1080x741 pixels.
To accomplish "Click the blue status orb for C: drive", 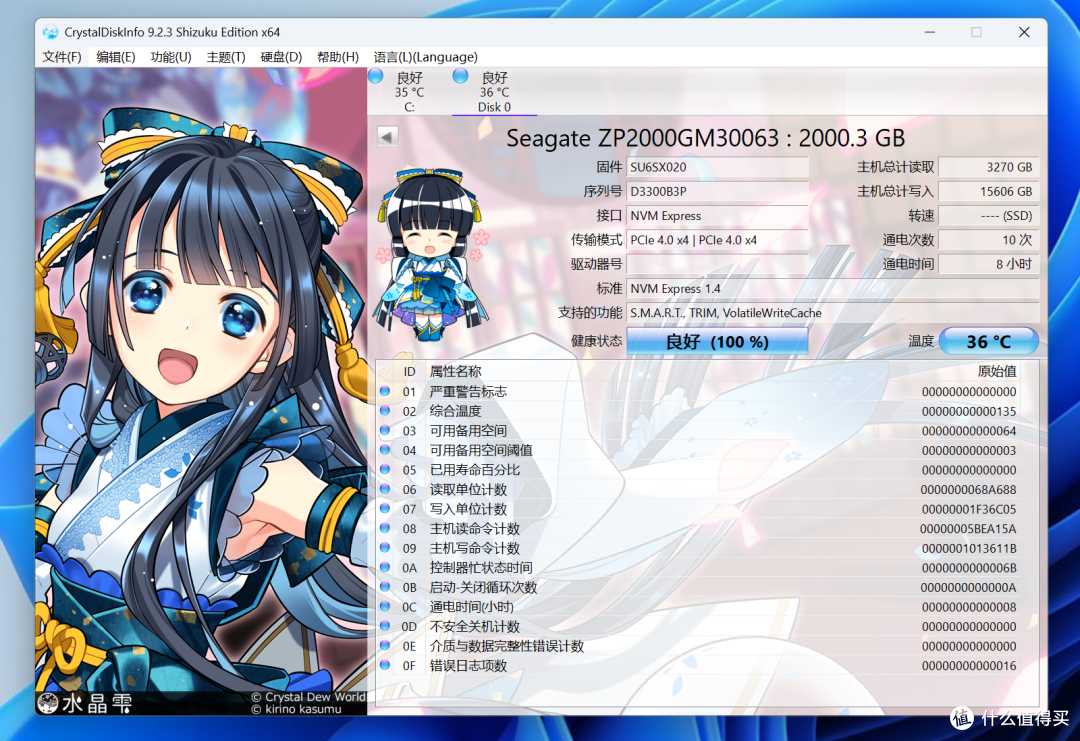I will [x=375, y=76].
